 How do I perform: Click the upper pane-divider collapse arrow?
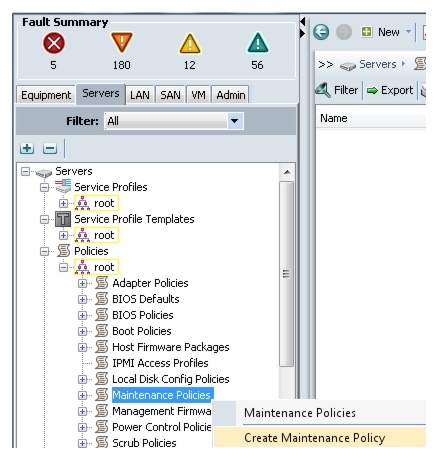click(302, 22)
